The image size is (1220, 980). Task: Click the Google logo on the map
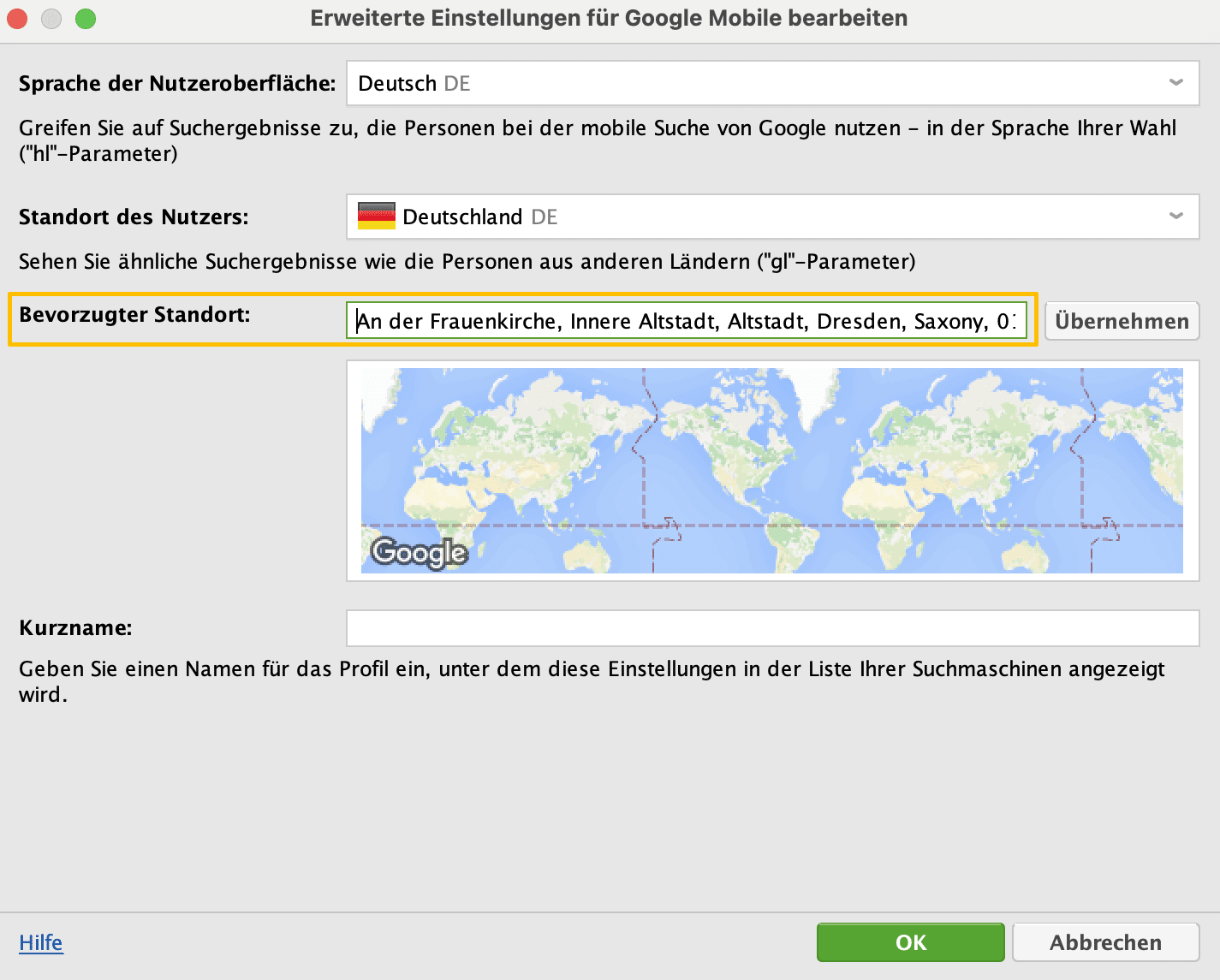420,552
